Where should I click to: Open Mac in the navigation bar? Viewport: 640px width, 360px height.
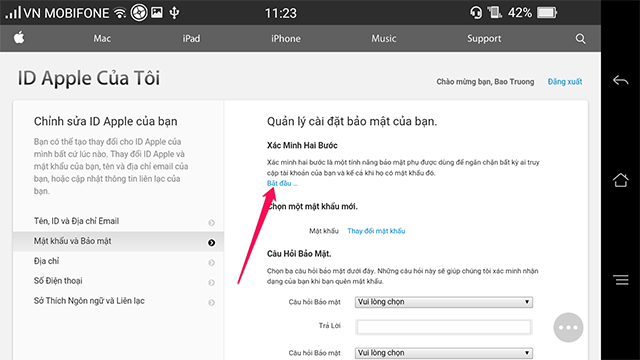(102, 38)
